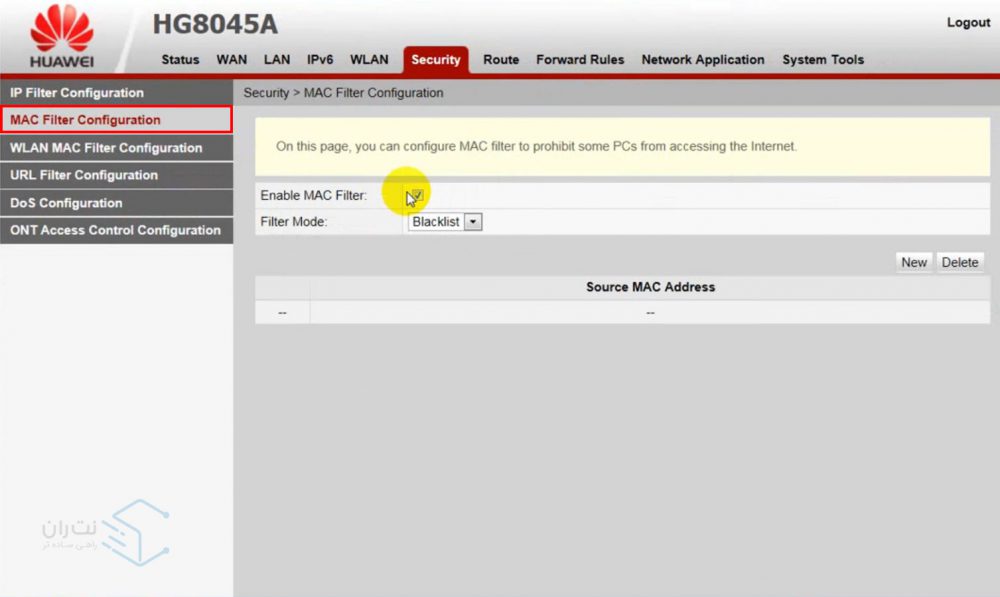The height and width of the screenshot is (597, 1000).
Task: Tick the Enable MAC Filter checkbox
Action: pos(416,195)
